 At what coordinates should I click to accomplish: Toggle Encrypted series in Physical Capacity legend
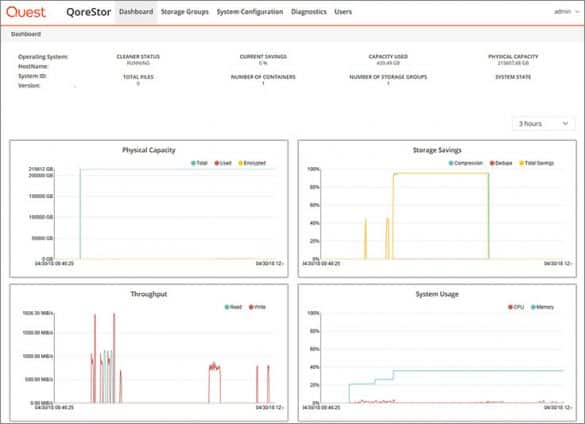pos(252,163)
